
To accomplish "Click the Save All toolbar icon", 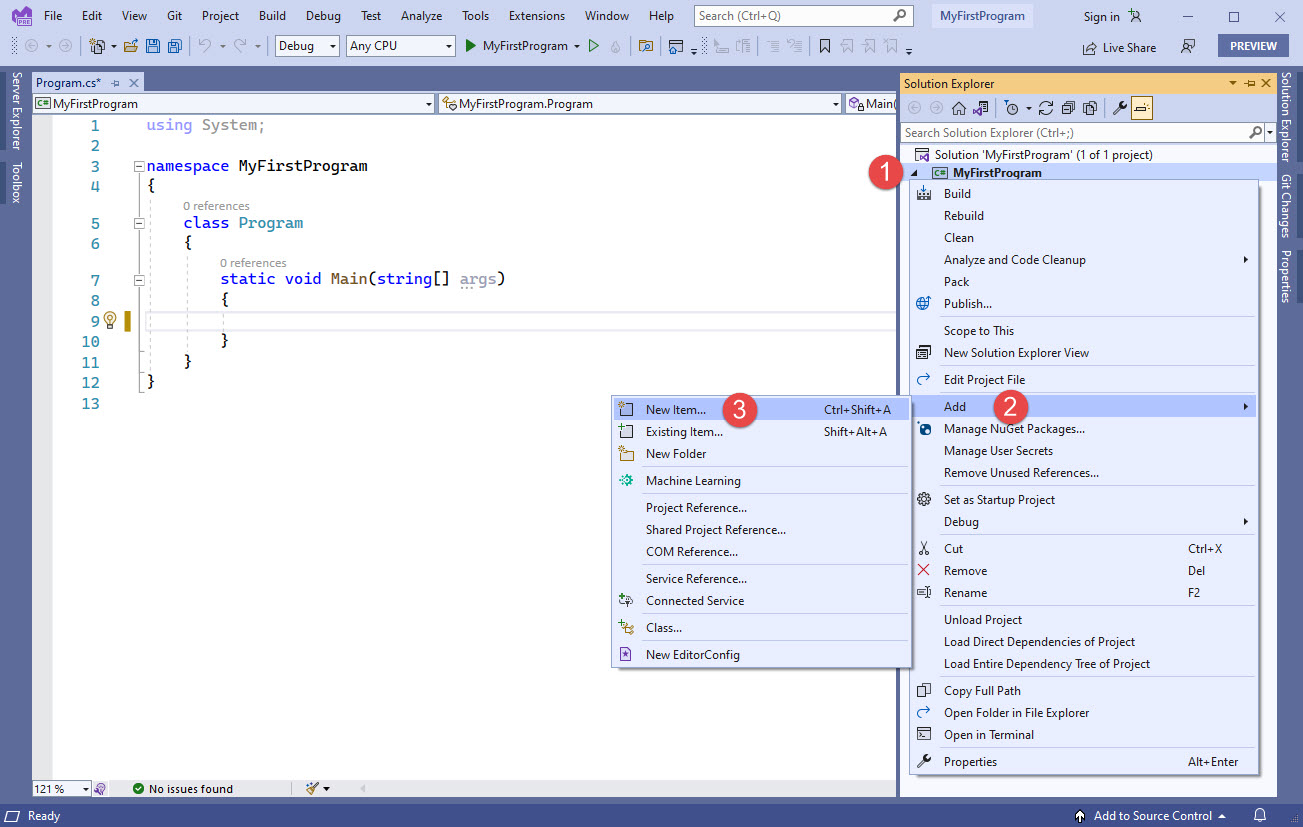I will point(175,46).
